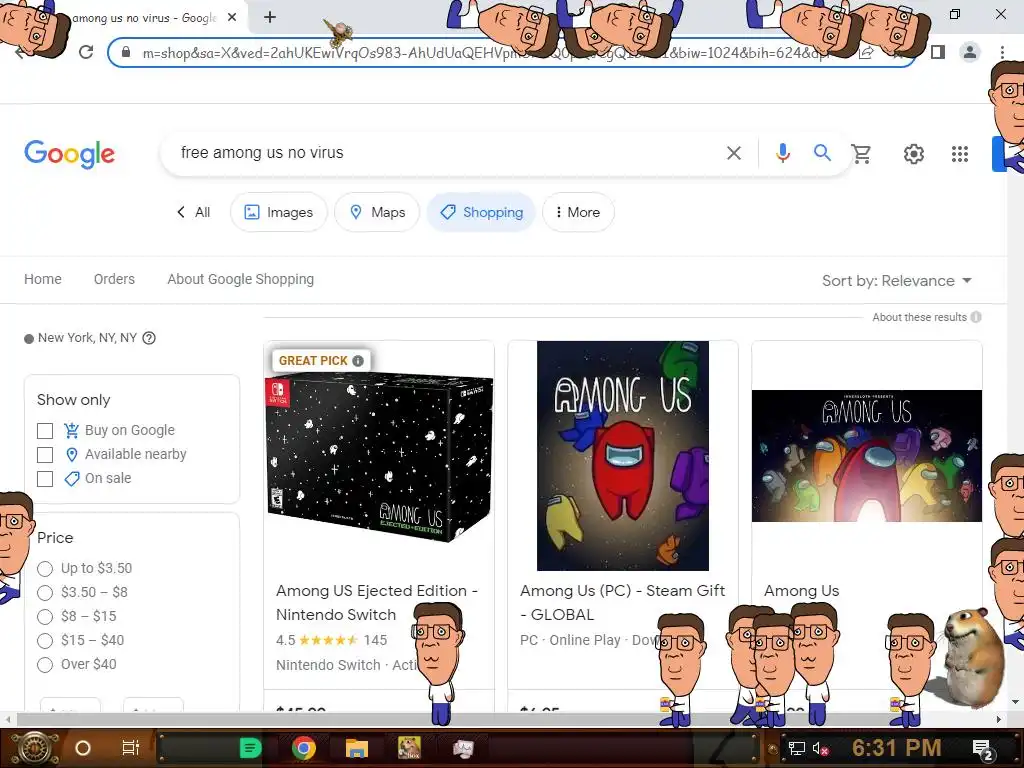This screenshot has height=768, width=1024.
Task: Click the 6:31 PM clock
Action: coord(897,748)
